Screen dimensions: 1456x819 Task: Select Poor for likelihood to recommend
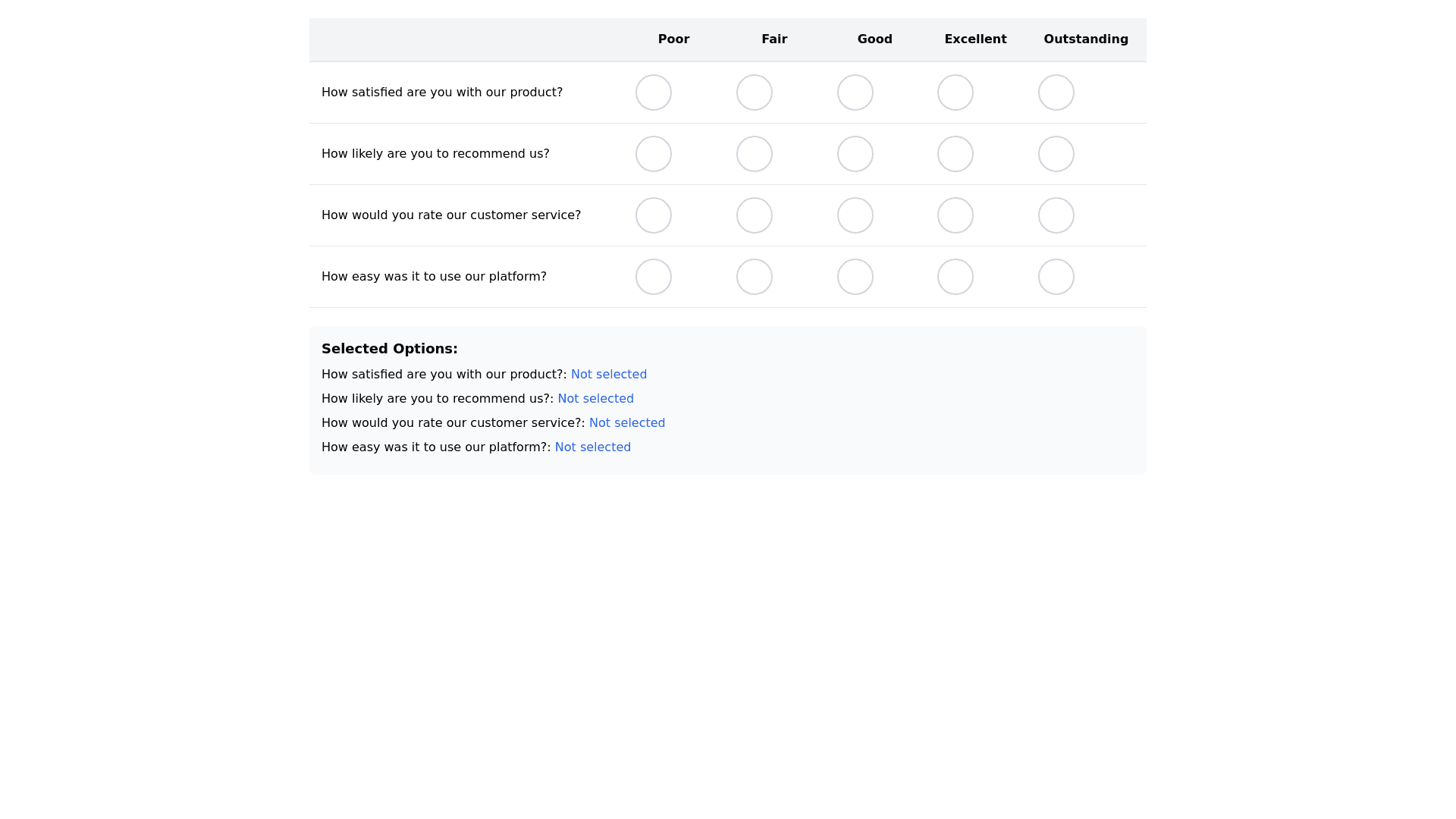point(654,154)
